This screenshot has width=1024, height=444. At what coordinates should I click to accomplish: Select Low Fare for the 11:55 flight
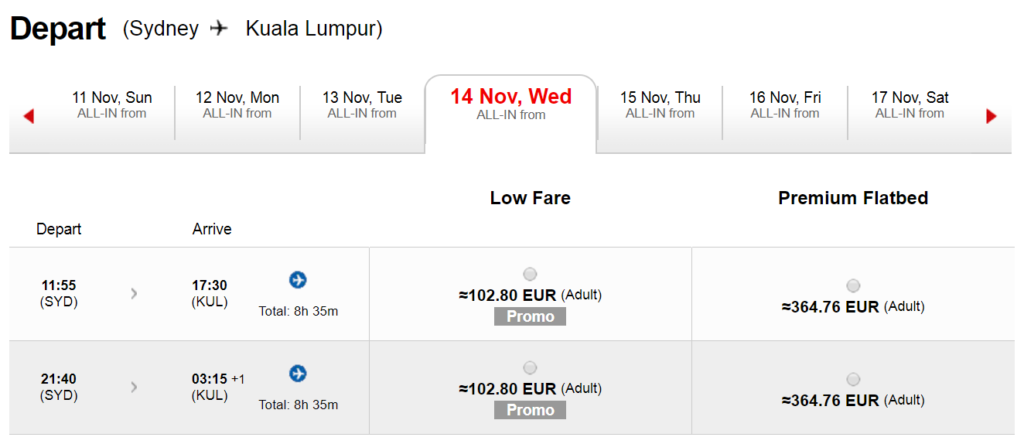(530, 273)
